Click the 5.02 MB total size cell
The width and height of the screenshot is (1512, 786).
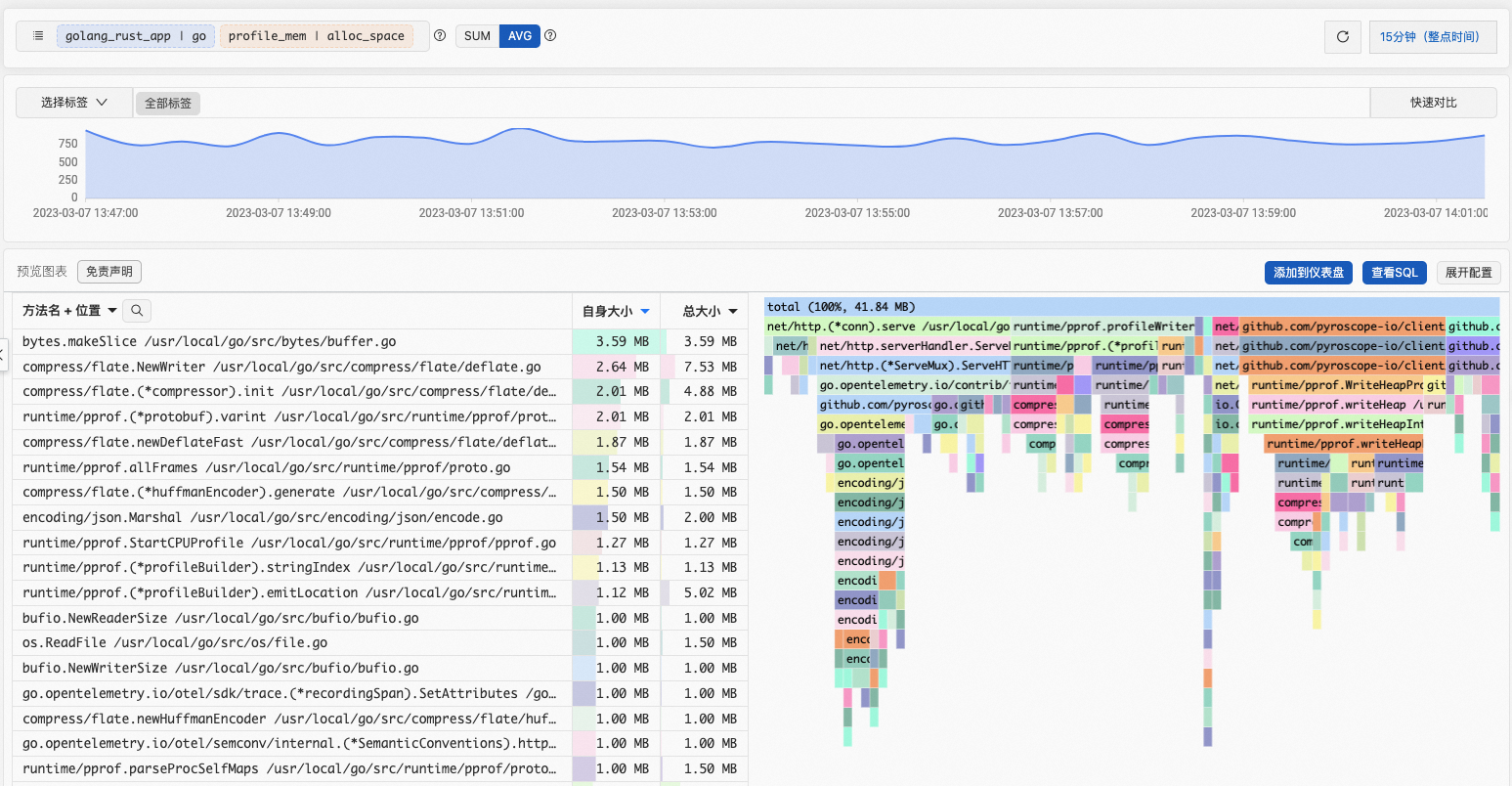pos(705,592)
